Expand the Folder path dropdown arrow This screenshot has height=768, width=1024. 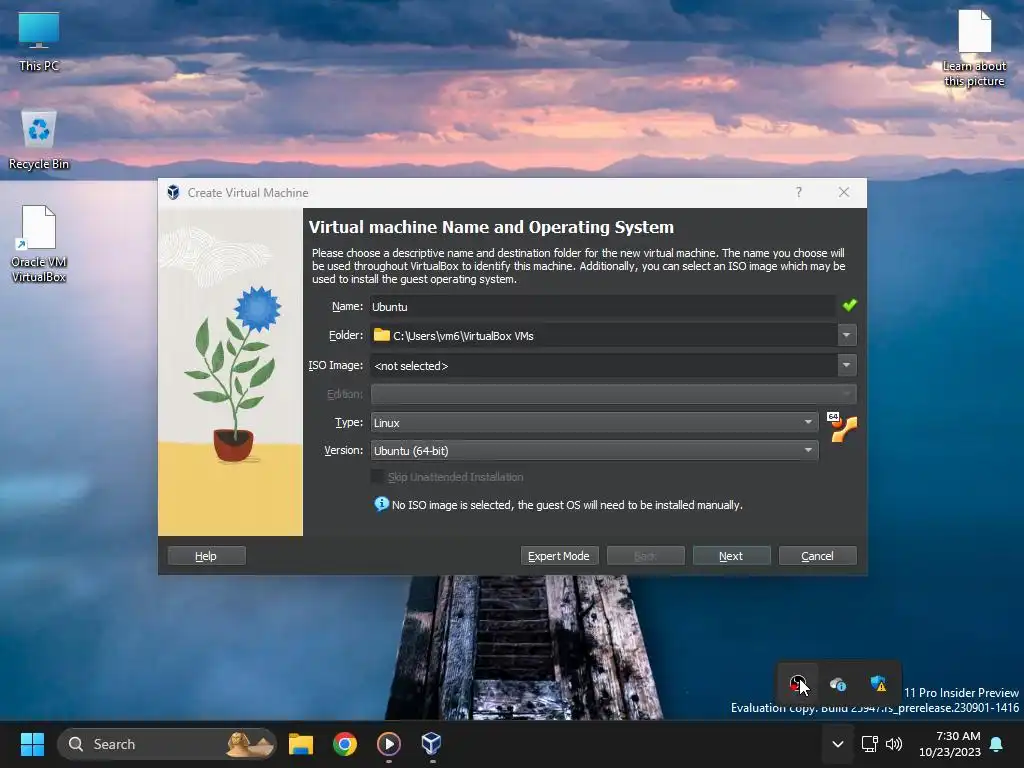click(x=846, y=335)
